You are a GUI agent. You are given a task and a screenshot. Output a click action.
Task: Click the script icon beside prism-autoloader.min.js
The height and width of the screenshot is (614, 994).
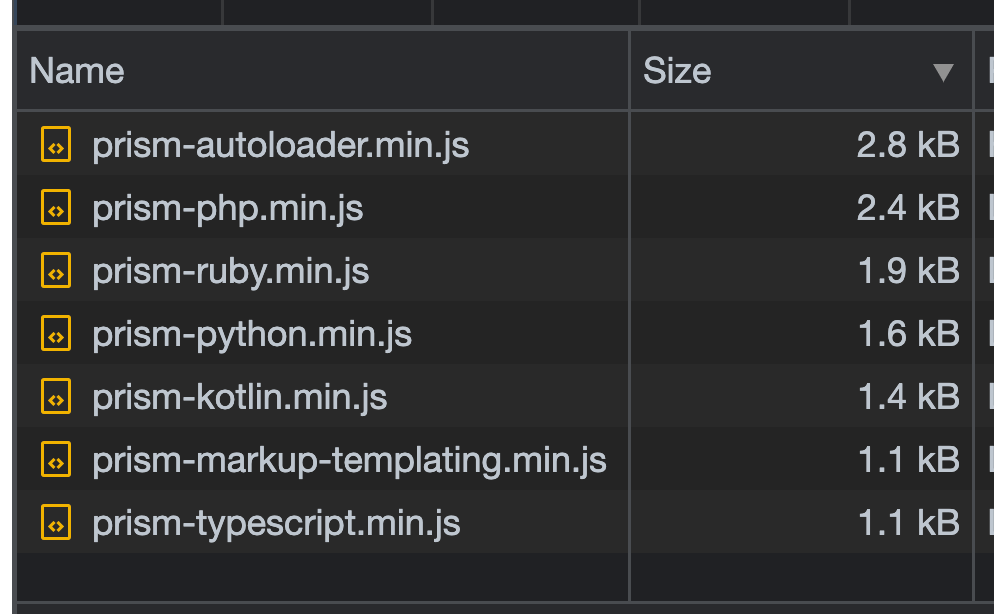(56, 144)
